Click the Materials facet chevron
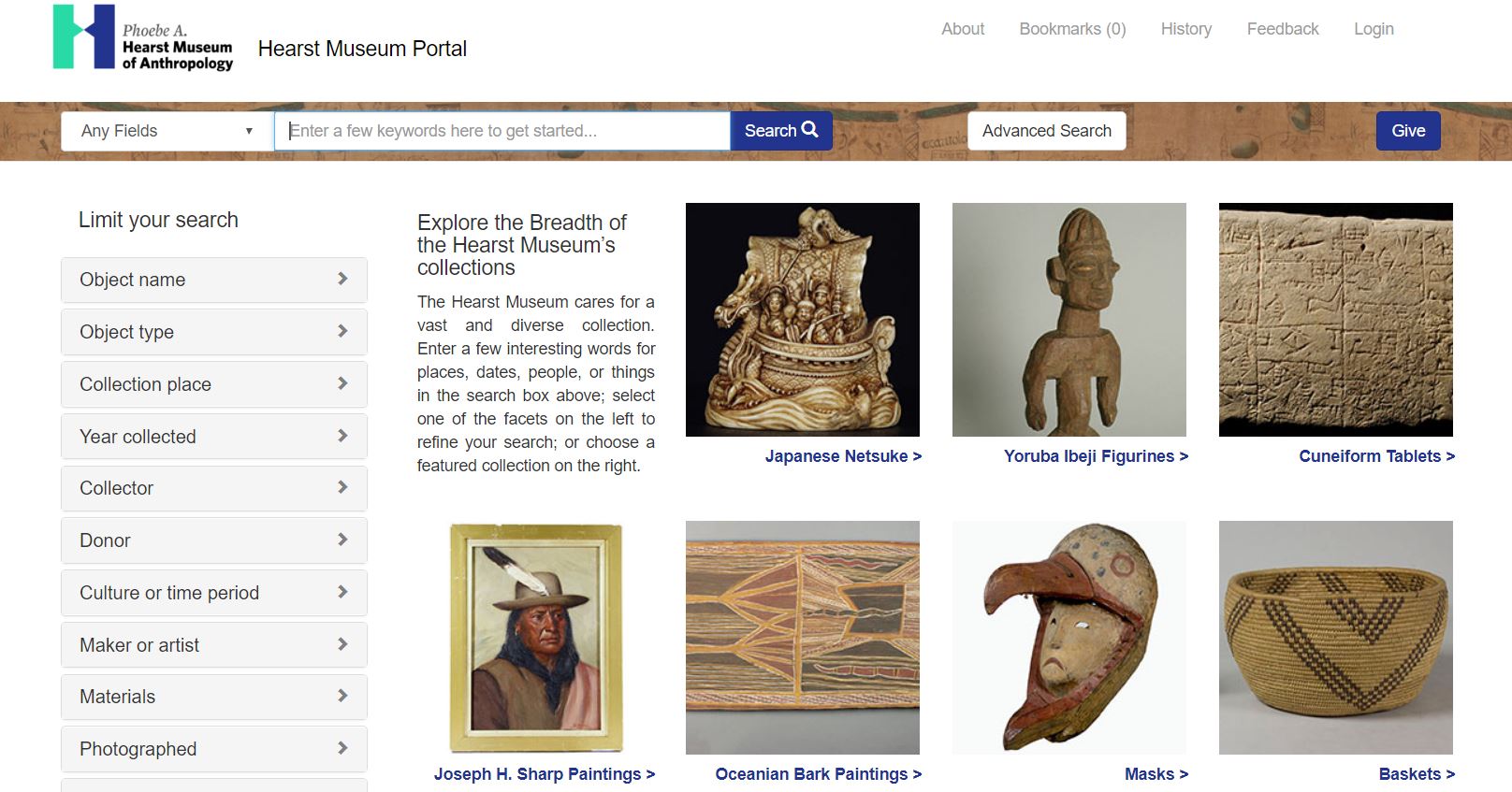The height and width of the screenshot is (792, 1512). pos(342,696)
